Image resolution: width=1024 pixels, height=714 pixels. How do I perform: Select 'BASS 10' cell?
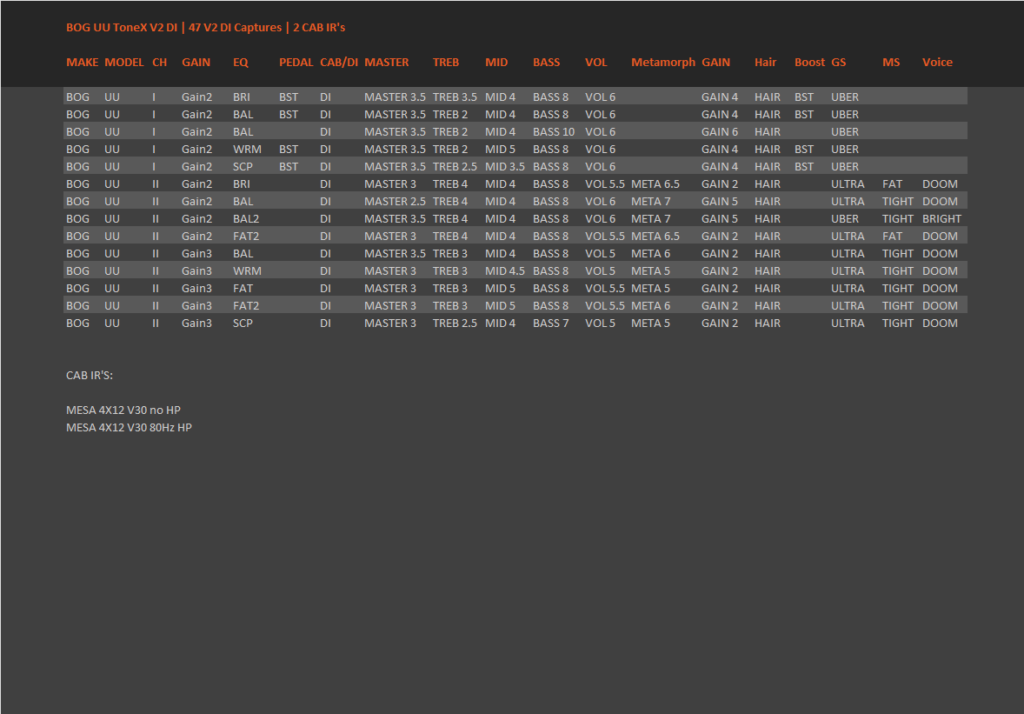(x=554, y=132)
